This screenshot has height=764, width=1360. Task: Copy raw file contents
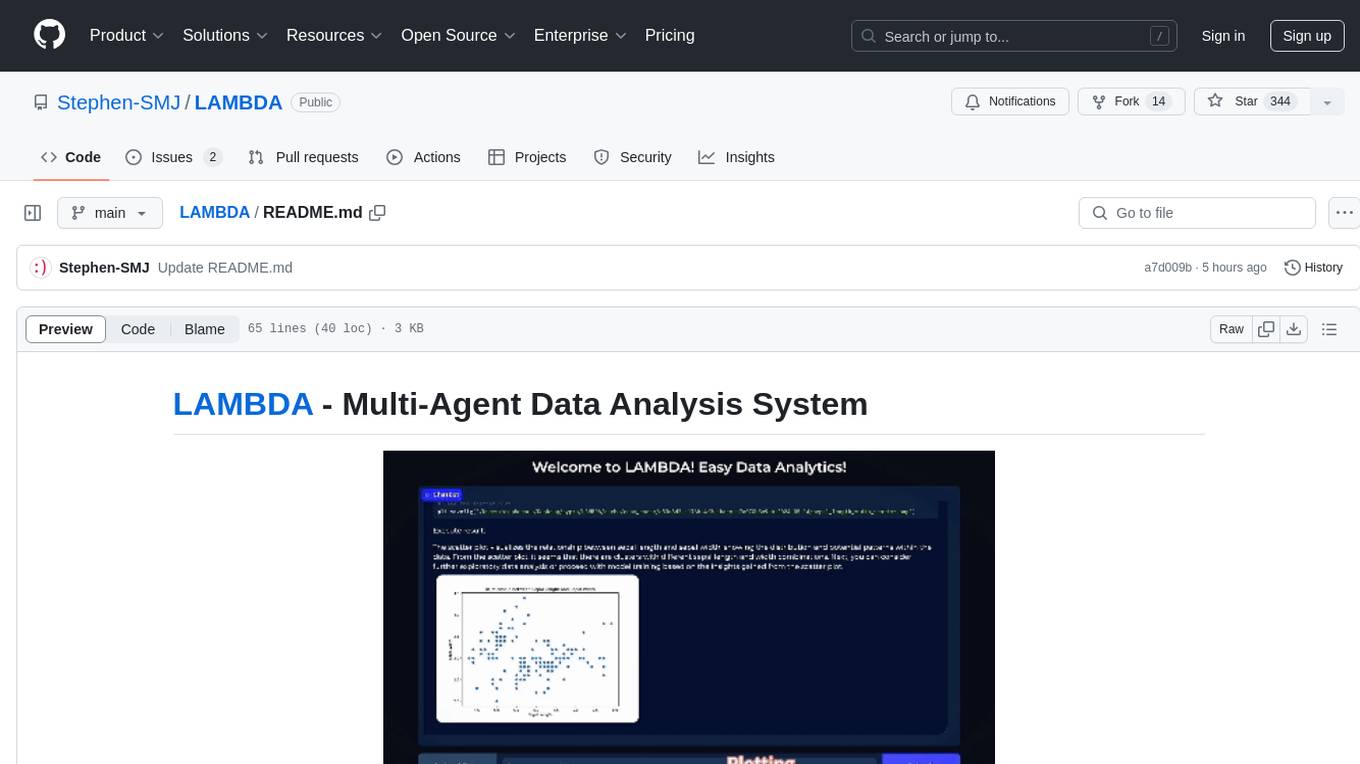pyautogui.click(x=1266, y=329)
